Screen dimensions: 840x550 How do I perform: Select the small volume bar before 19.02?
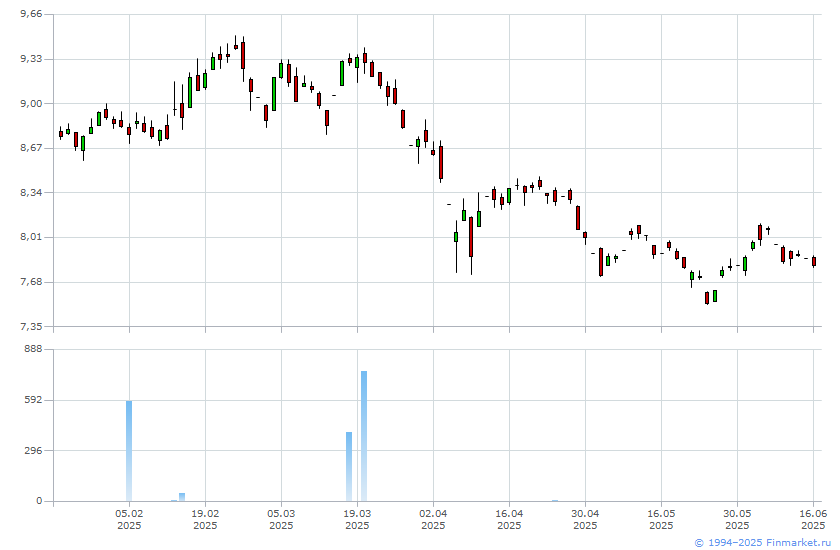tap(182, 497)
